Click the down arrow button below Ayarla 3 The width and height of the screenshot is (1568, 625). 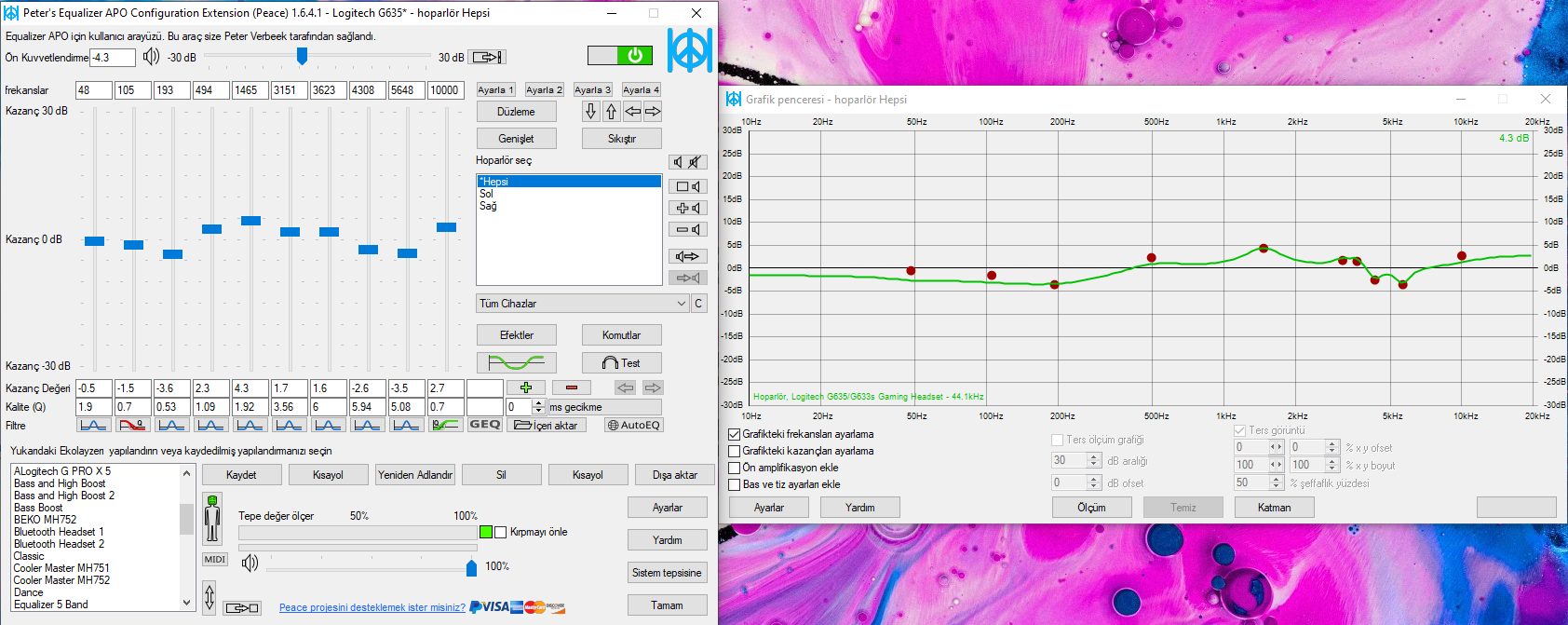pos(590,112)
